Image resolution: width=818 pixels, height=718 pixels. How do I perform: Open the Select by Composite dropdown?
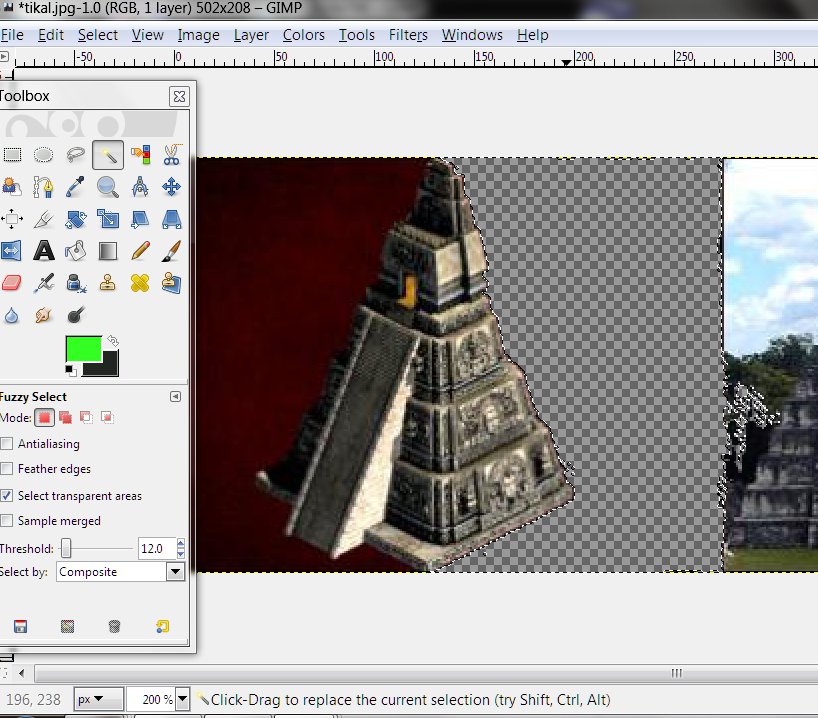[120, 572]
